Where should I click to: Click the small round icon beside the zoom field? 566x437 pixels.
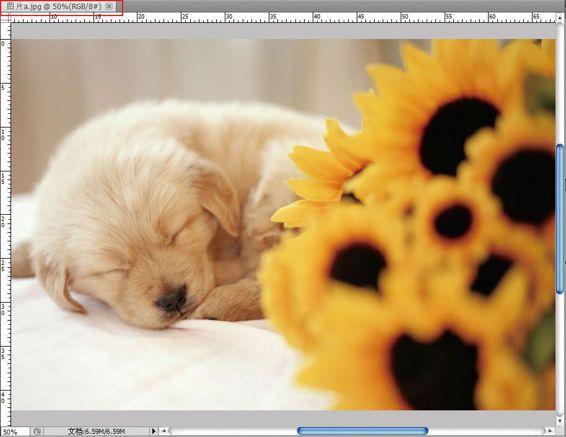(x=37, y=431)
